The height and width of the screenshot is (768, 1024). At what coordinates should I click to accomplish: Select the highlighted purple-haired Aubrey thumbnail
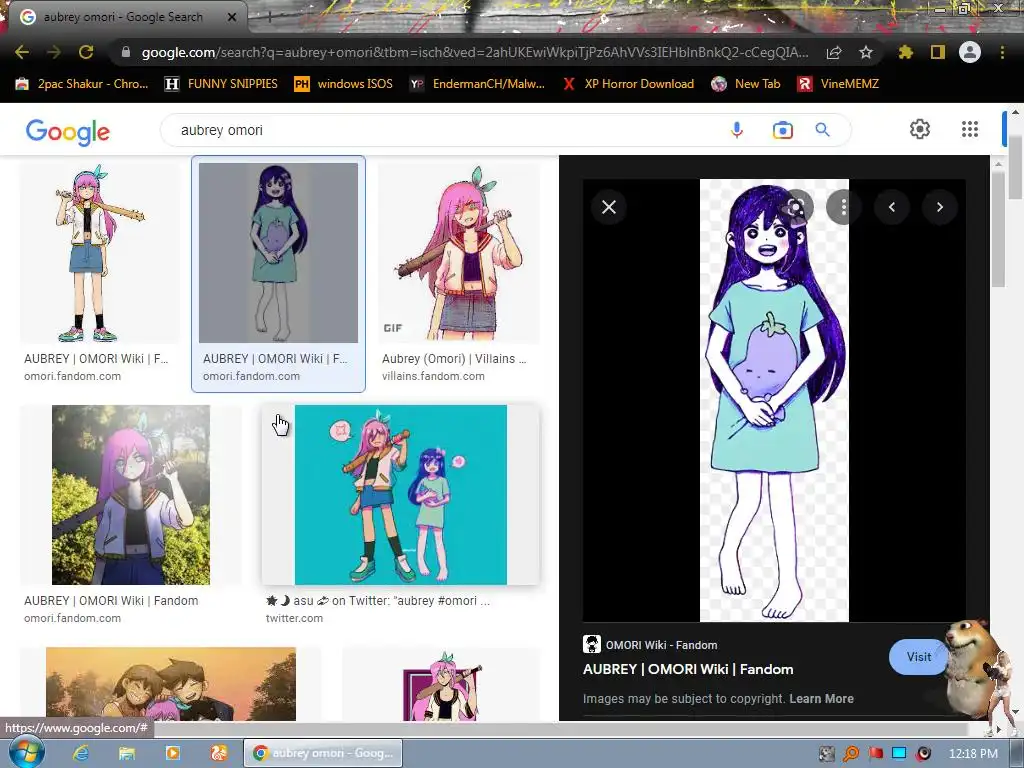point(278,253)
